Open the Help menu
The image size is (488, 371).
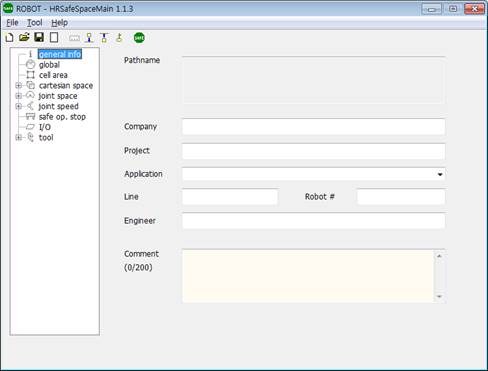click(60, 23)
